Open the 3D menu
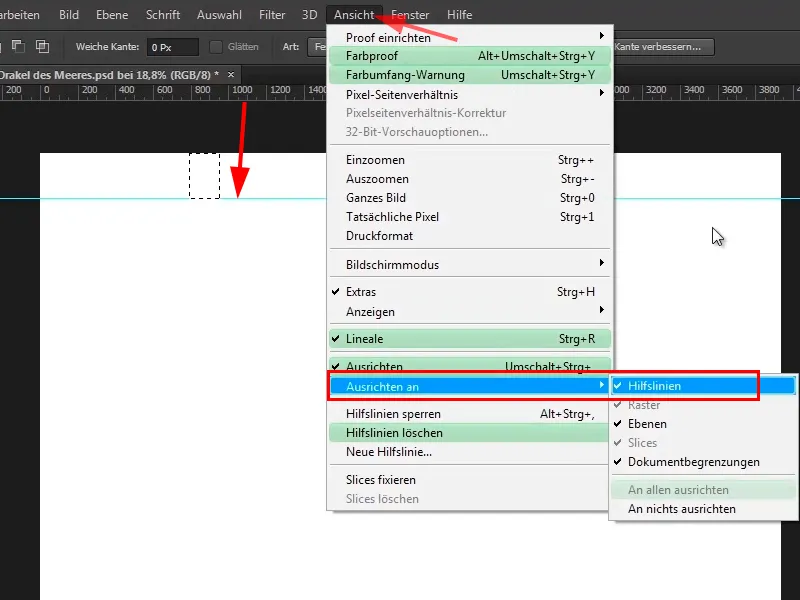The image size is (800, 600). pos(309,15)
